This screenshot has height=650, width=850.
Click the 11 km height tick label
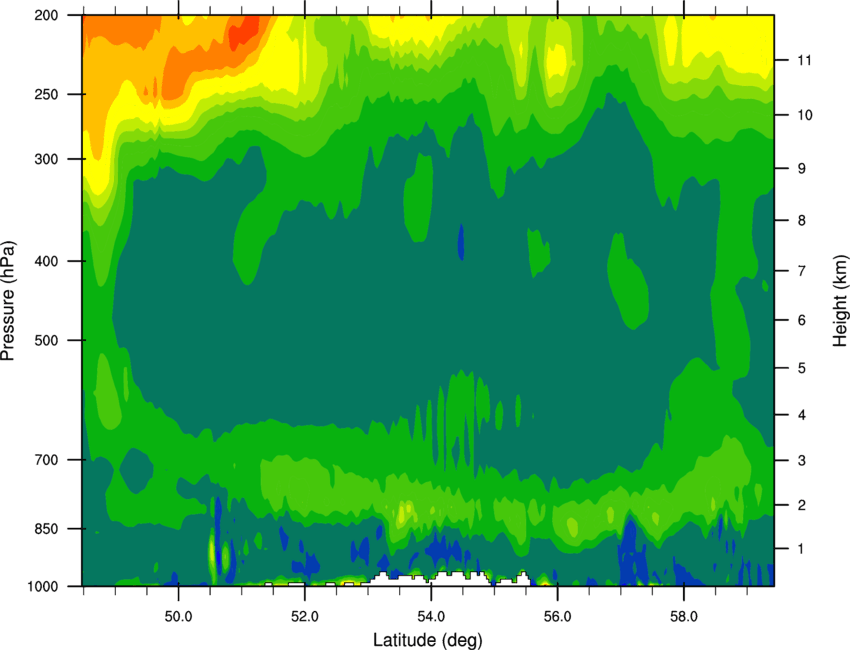(x=804, y=60)
